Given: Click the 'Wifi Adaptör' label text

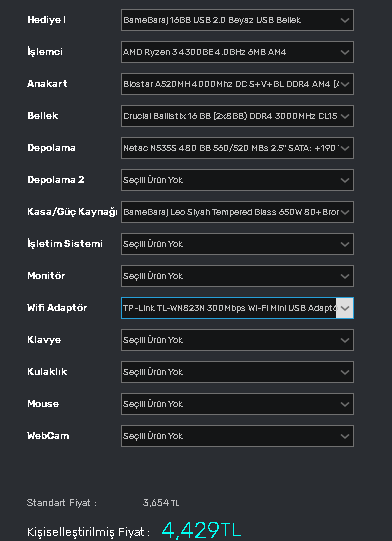Looking at the screenshot, I should point(57,308).
